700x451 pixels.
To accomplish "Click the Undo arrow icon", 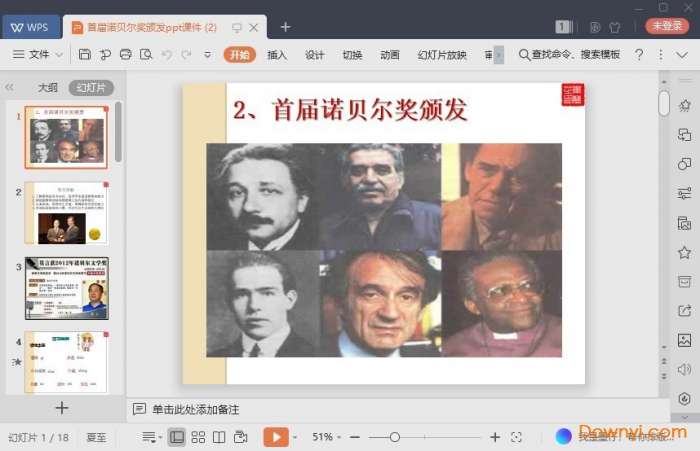I will coord(165,54).
